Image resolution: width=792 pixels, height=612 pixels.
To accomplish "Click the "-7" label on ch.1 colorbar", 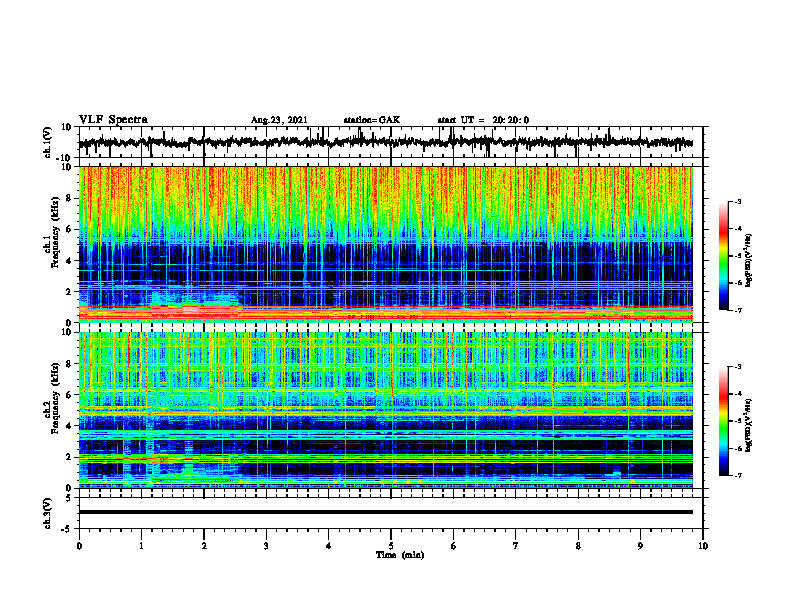I will coord(737,310).
